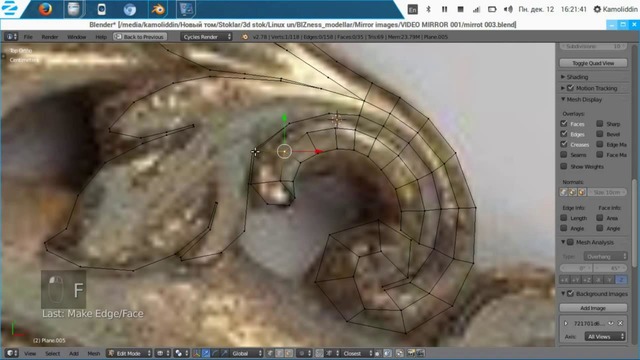
Task: Remove background image with X icon
Action: click(x=620, y=323)
